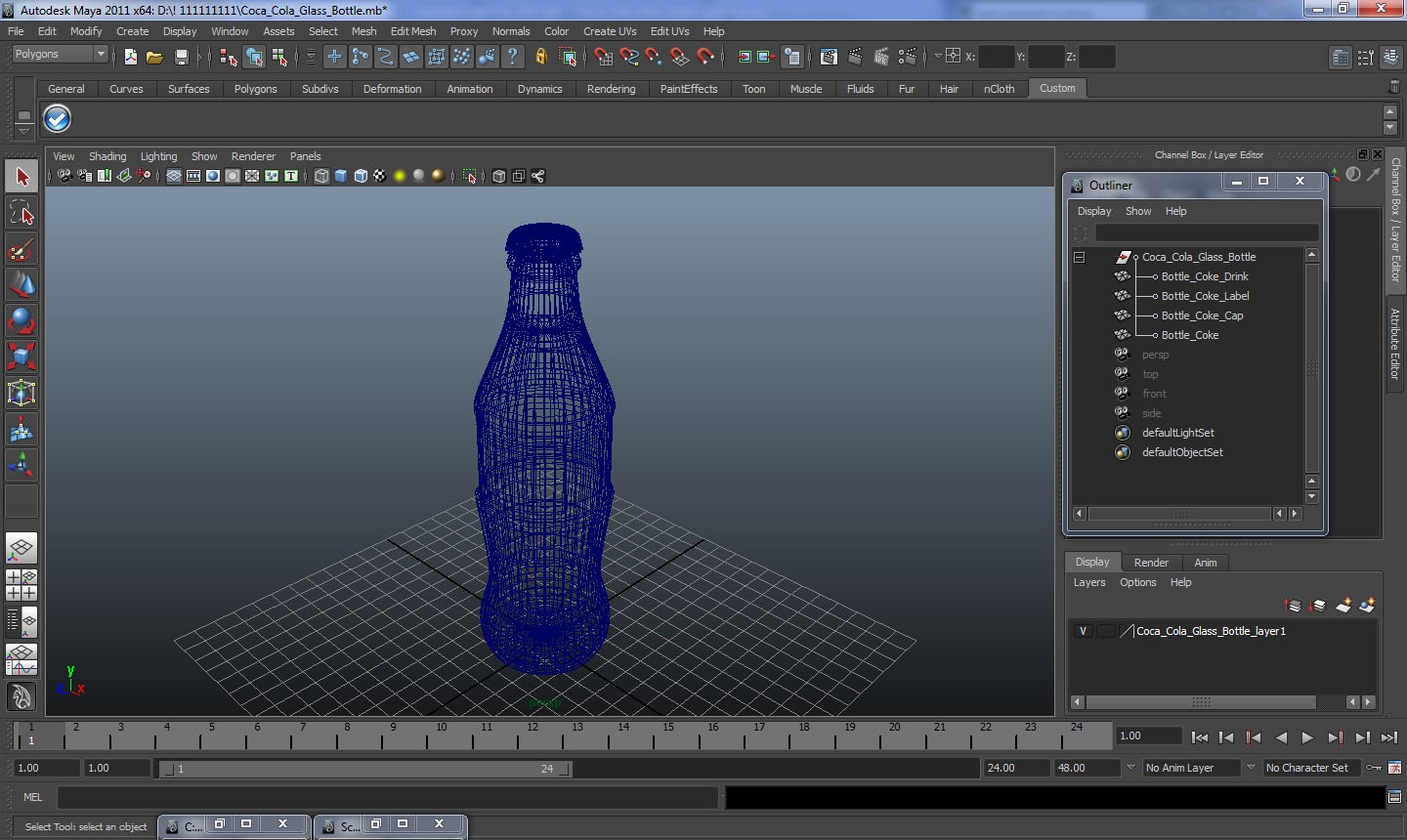Open a scene with folder icon
Viewport: 1407px width, 840px height.
tap(154, 57)
